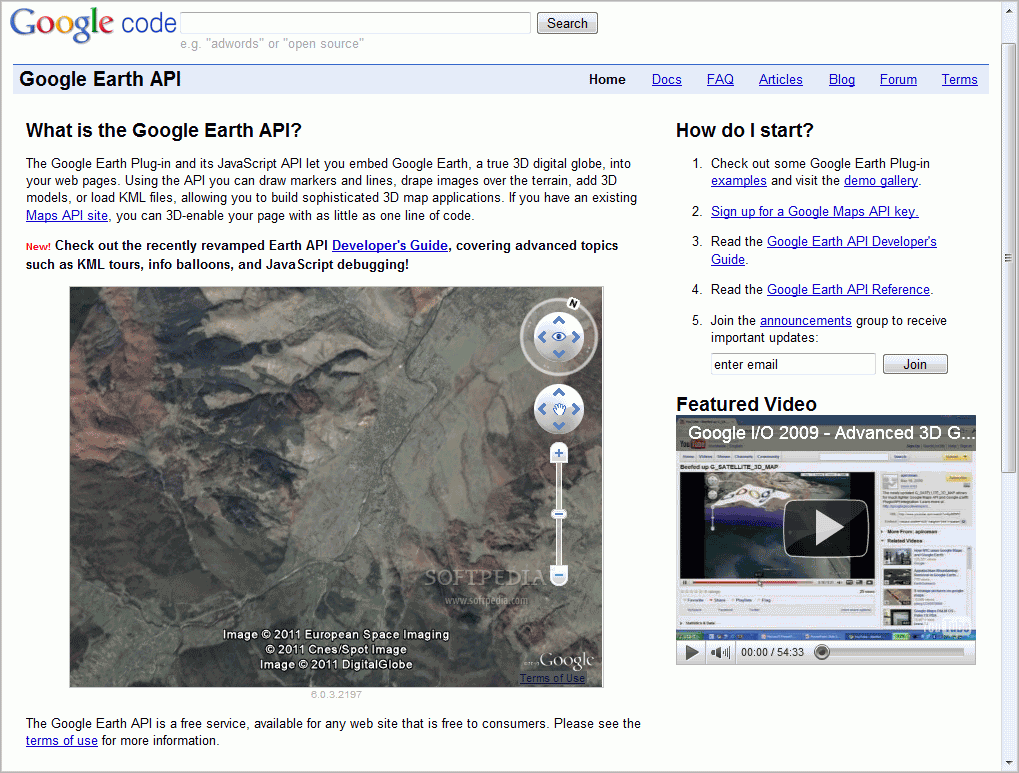
Task: Click the Google code search box
Action: coord(355,23)
